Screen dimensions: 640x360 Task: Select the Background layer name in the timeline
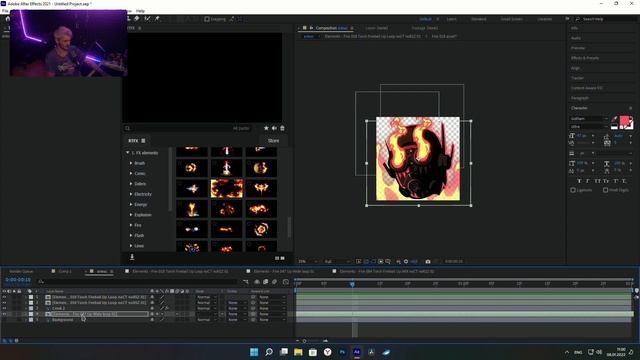tap(62, 320)
